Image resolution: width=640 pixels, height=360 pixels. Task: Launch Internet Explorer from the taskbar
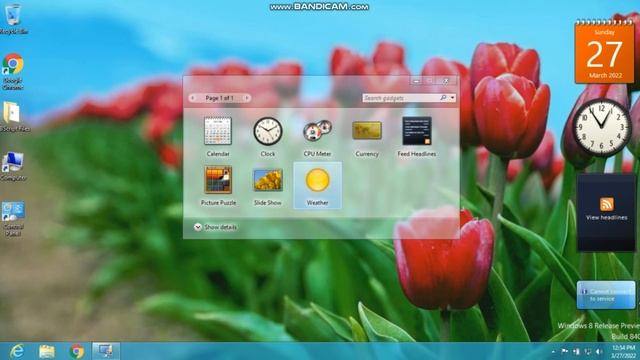coord(17,351)
